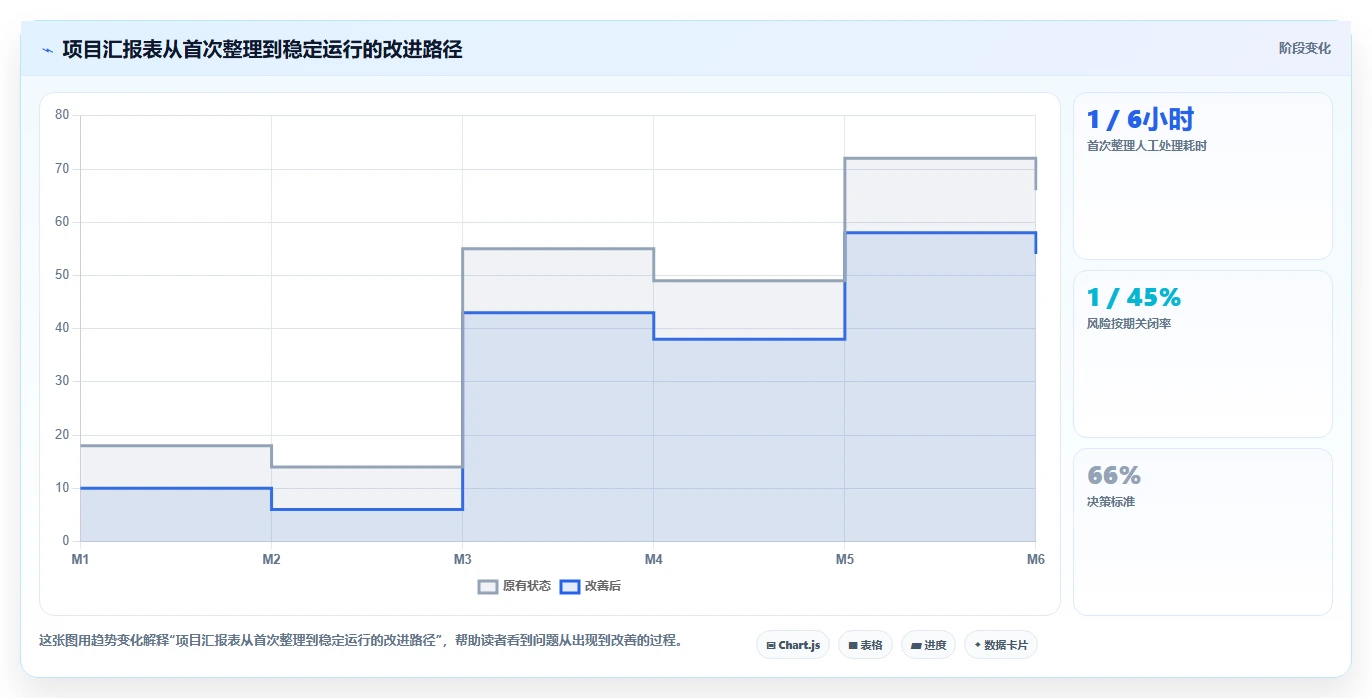Click the 20 y-axis value
This screenshot has height=698, width=1372.
coord(62,435)
